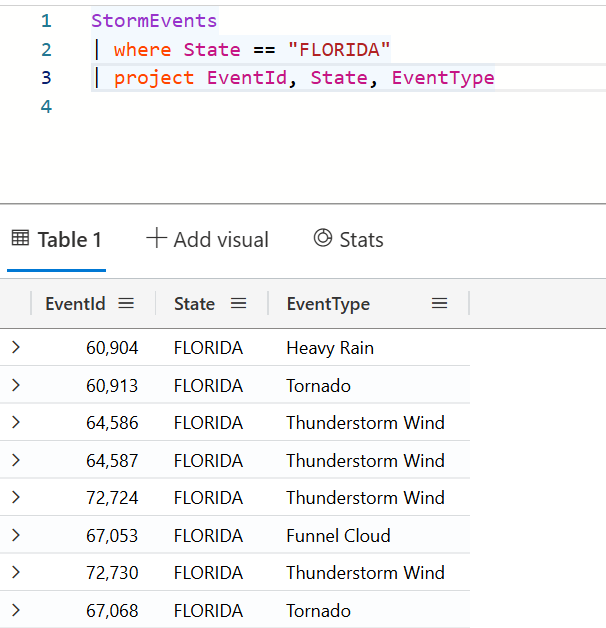Select the Heavy Rain cell

click(x=330, y=348)
